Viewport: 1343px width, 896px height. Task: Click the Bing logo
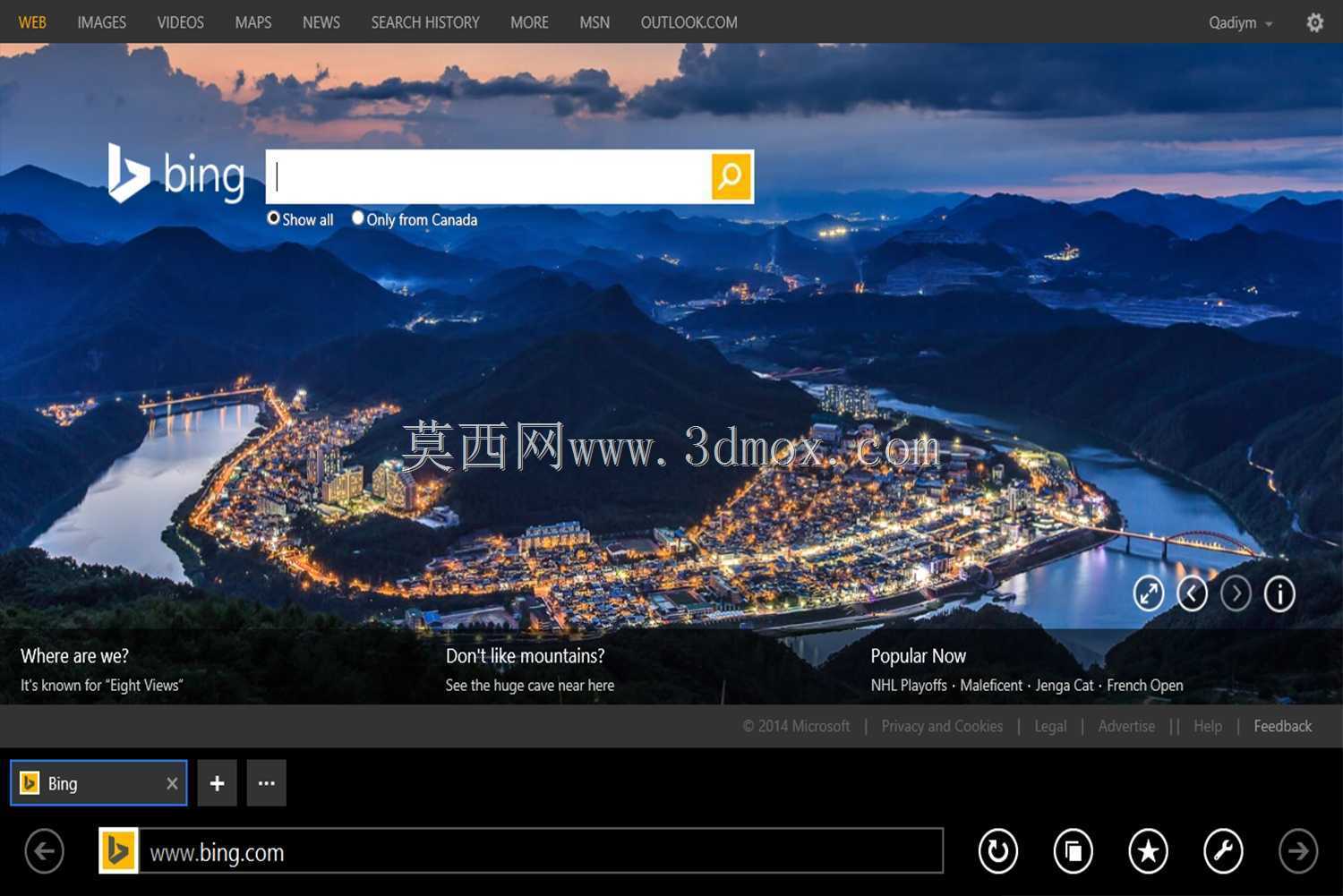(176, 174)
